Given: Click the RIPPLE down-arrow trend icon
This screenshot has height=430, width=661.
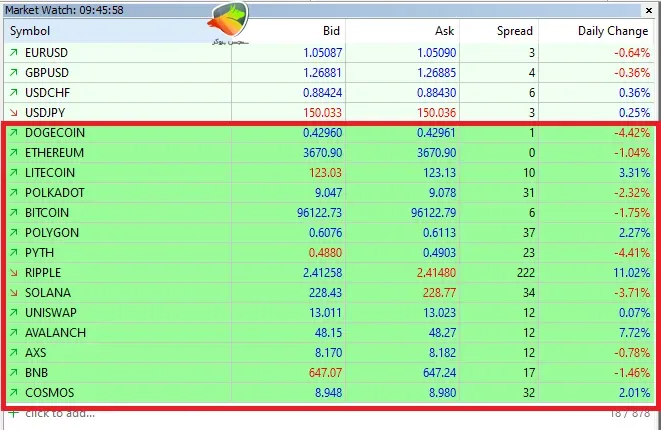Looking at the screenshot, I should (x=13, y=273).
